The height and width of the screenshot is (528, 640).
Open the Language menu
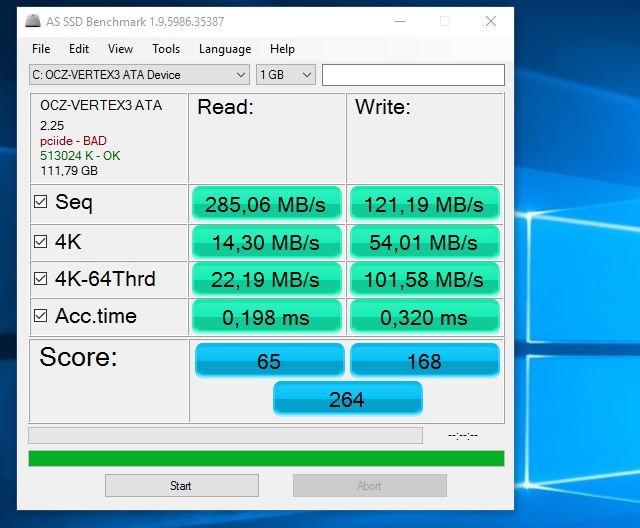[x=225, y=49]
